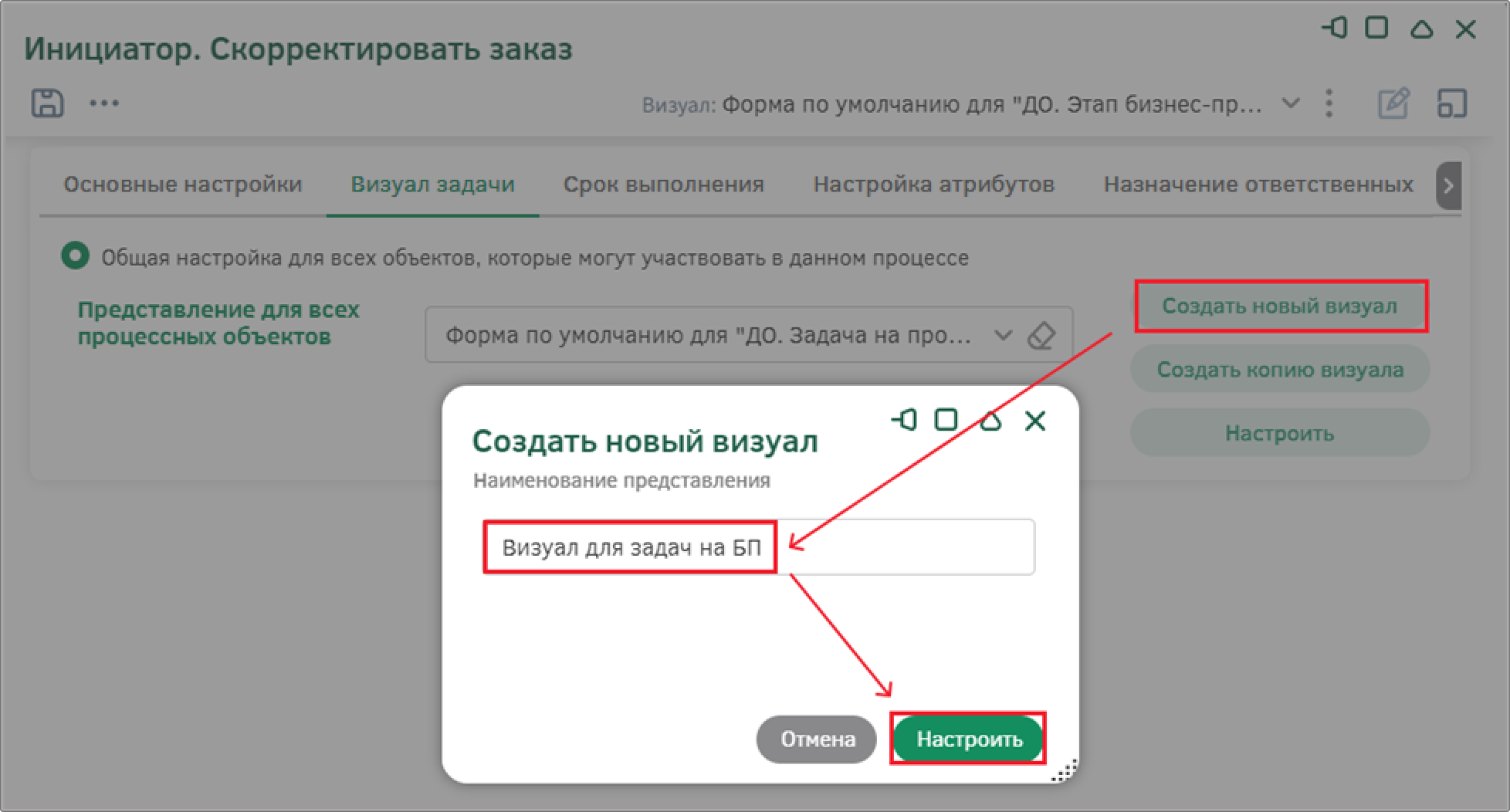Click the Представление для всех процессных объектов label
This screenshot has width=1510, height=812.
[x=218, y=323]
